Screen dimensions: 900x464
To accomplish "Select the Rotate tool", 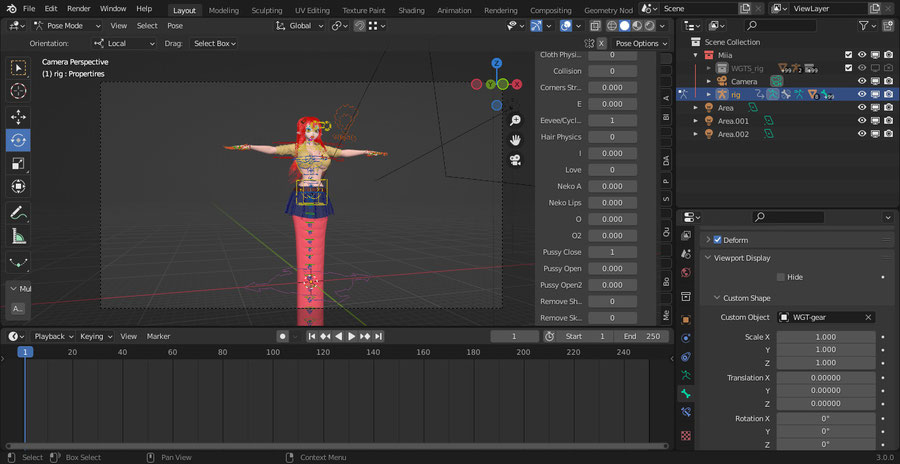I will 18,140.
